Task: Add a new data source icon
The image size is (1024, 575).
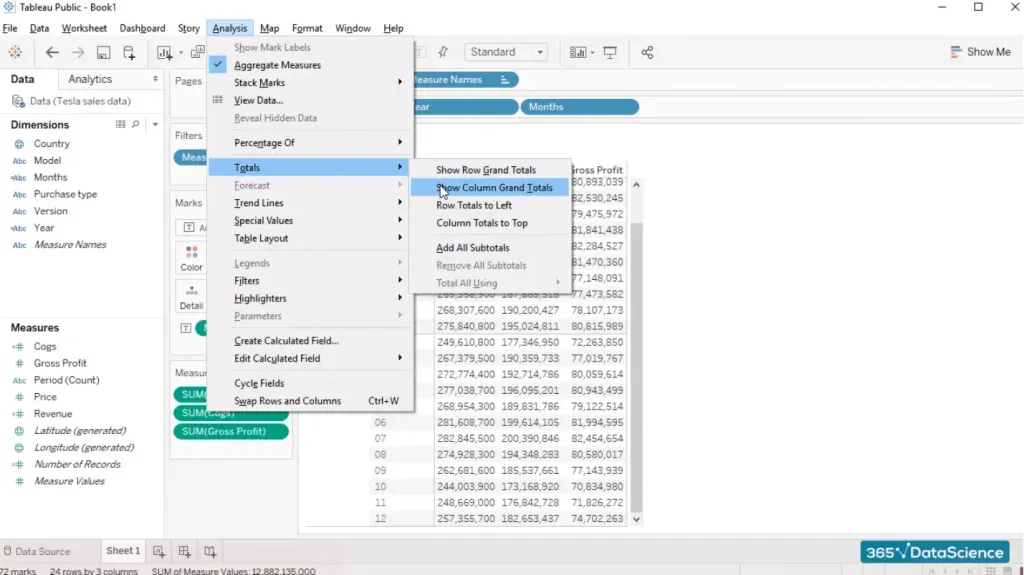Action: 129,52
